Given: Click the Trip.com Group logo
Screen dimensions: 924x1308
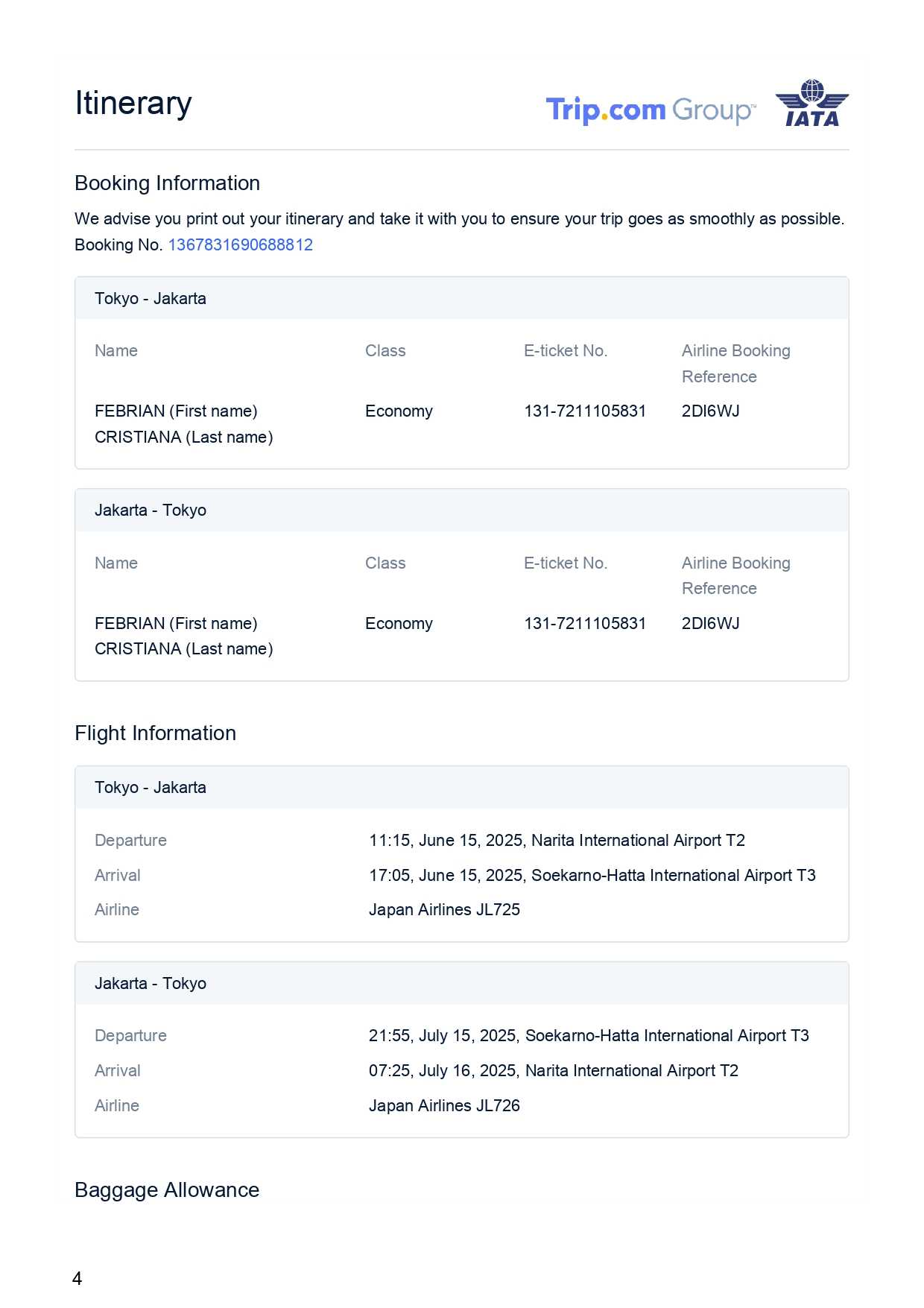Looking at the screenshot, I should click(650, 110).
